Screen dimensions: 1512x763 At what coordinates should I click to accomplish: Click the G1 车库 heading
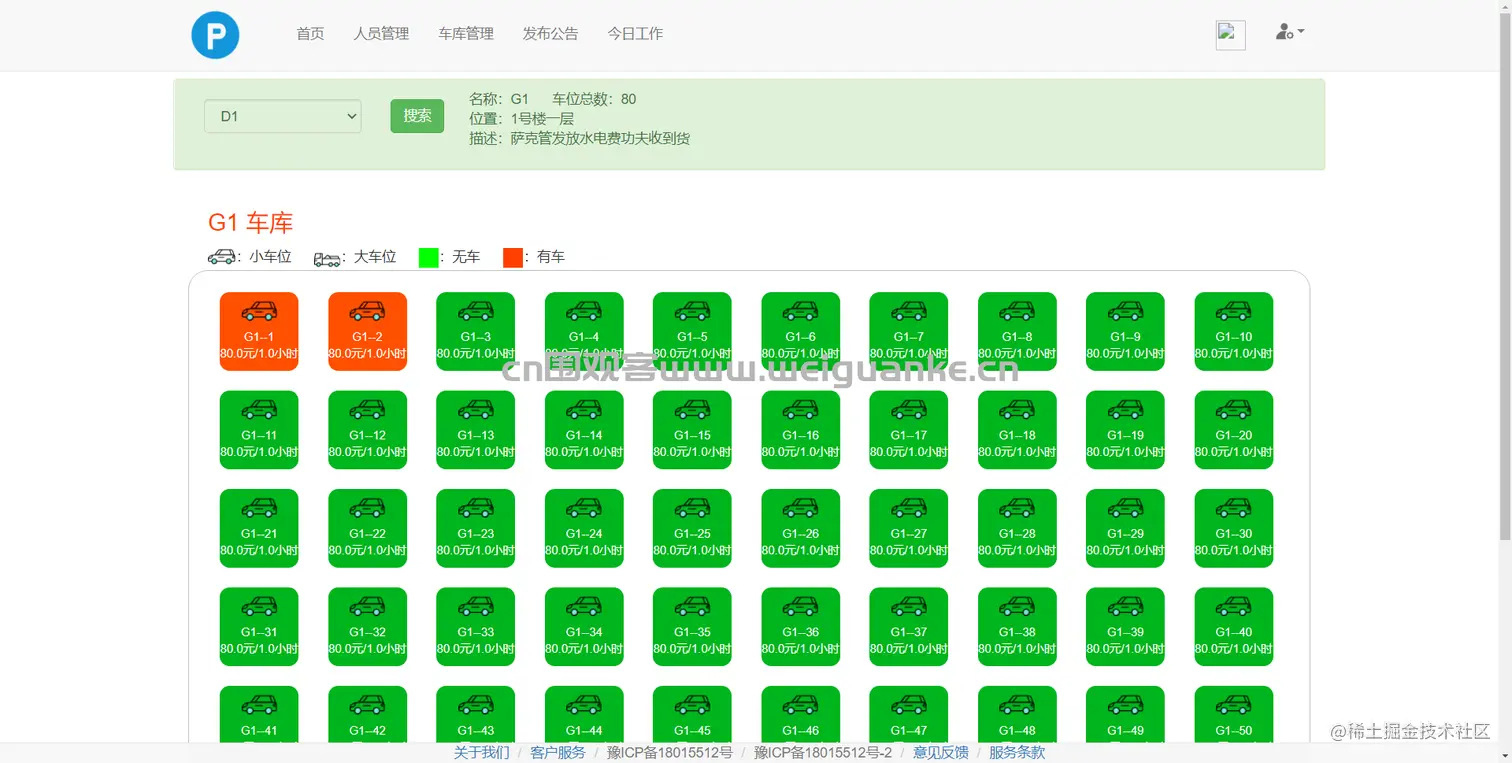250,223
